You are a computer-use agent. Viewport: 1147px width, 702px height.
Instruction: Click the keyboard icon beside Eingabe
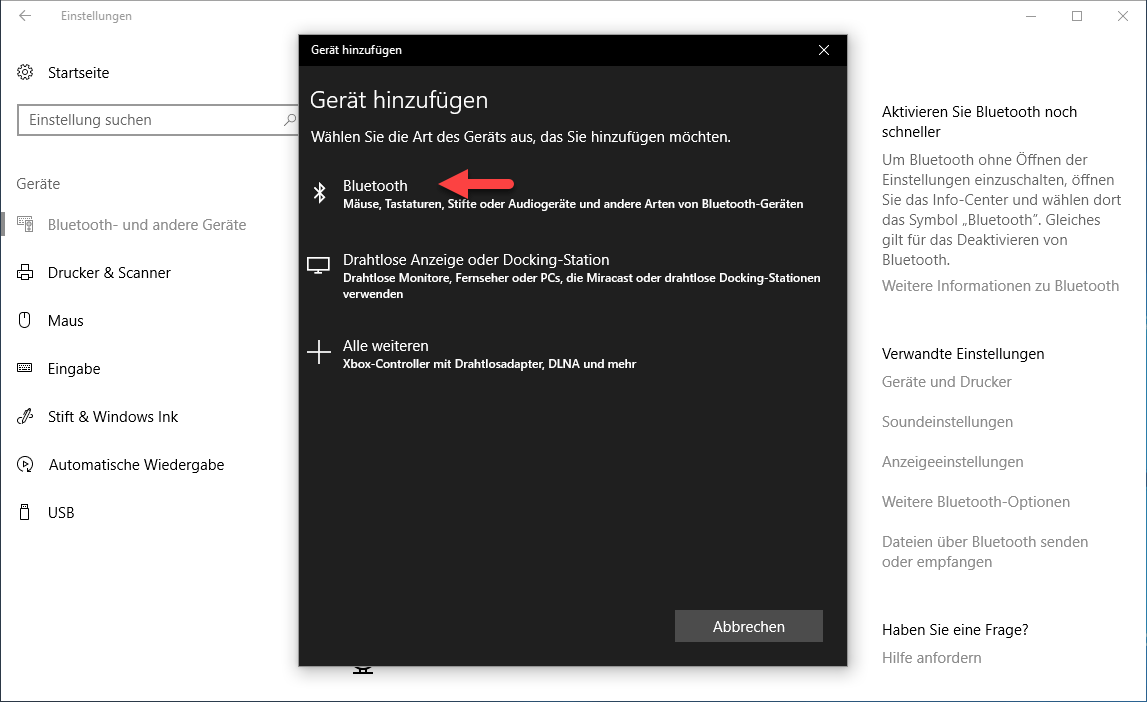tap(26, 369)
